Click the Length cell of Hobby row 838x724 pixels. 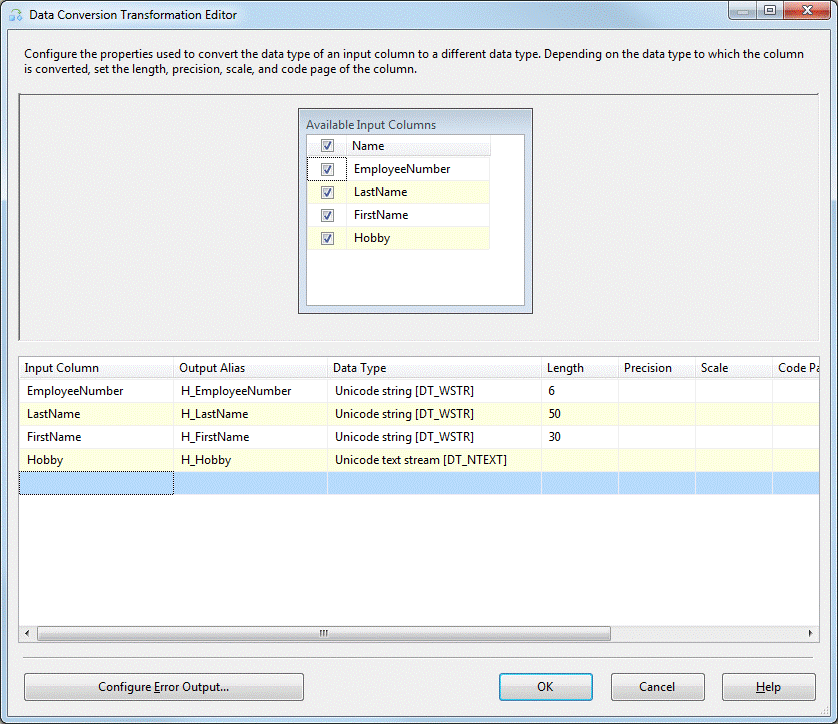580,460
